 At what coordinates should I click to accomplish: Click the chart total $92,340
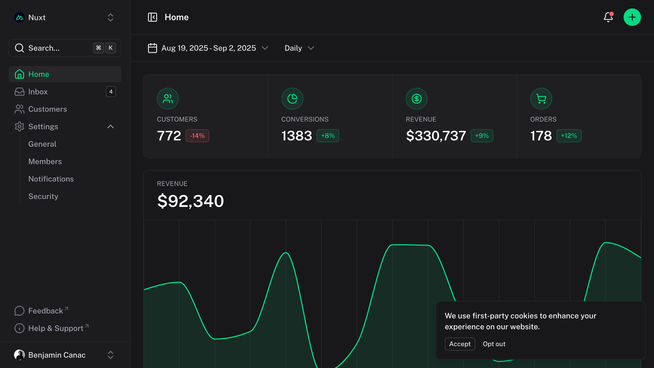click(190, 202)
